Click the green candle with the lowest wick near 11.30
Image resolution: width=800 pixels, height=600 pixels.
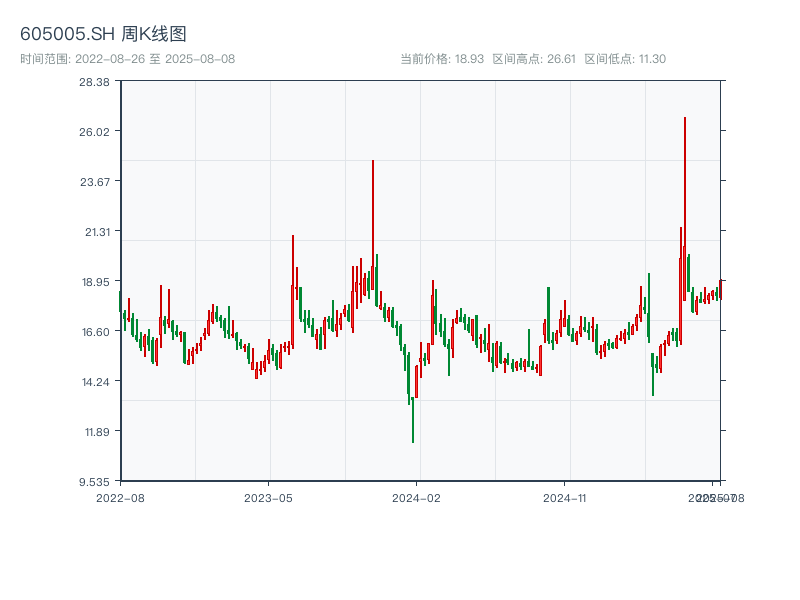coord(413,420)
